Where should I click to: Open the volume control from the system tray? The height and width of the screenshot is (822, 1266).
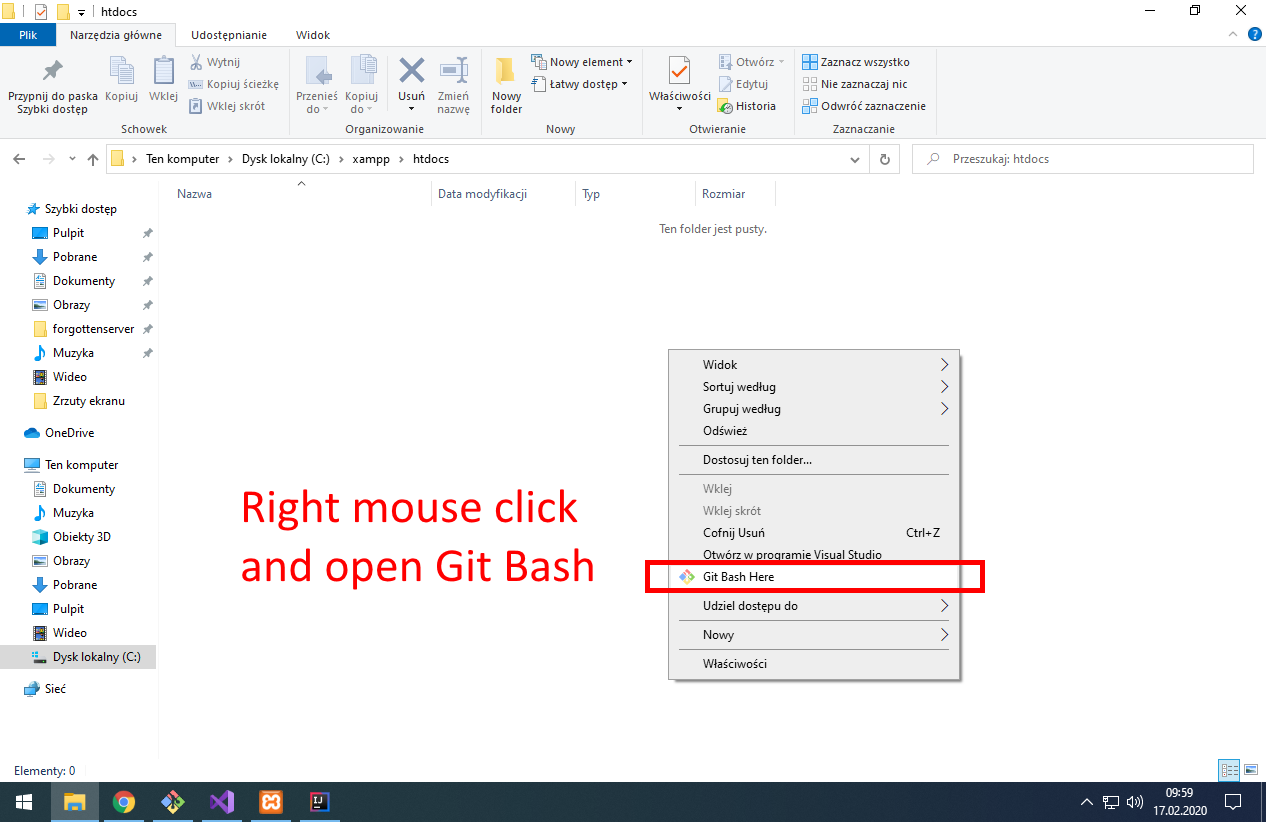(x=1134, y=802)
